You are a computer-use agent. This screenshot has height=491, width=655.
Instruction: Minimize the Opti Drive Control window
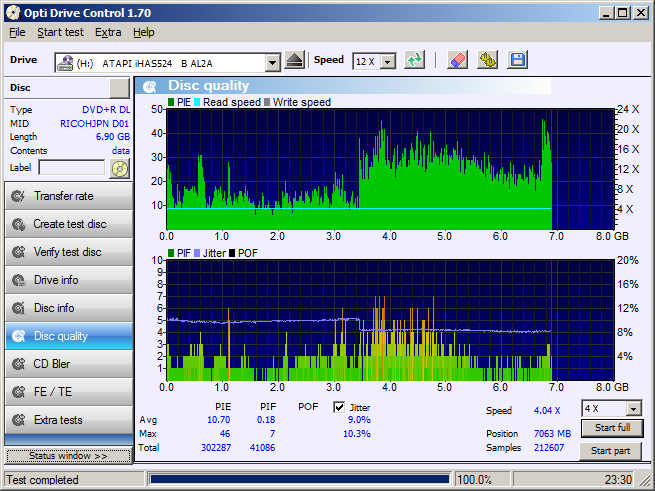tap(607, 13)
